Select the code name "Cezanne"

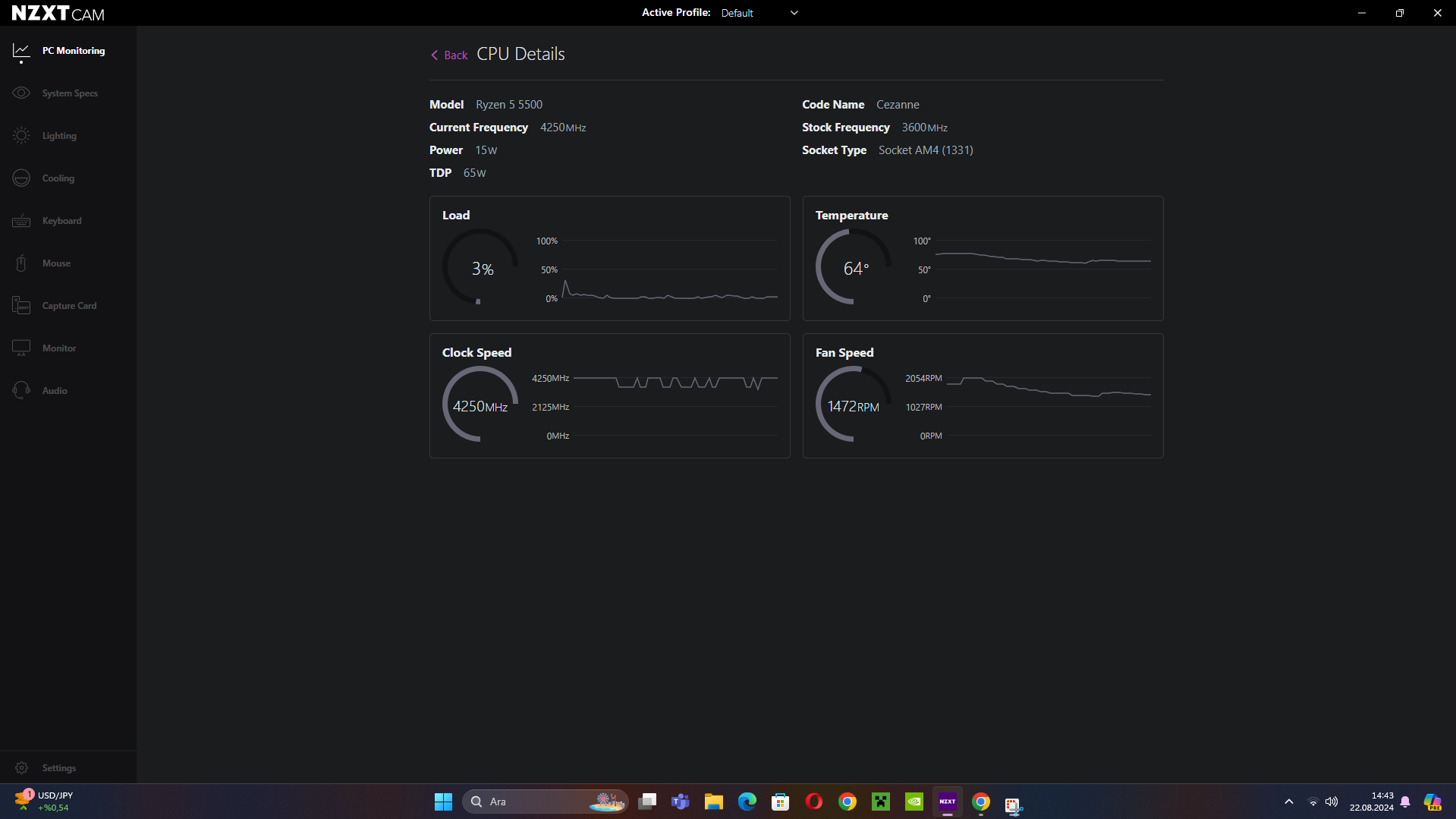coord(898,105)
